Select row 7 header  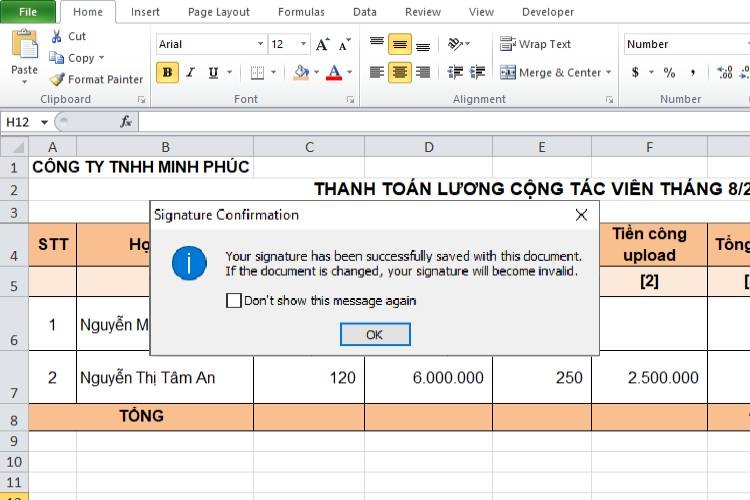[x=14, y=377]
